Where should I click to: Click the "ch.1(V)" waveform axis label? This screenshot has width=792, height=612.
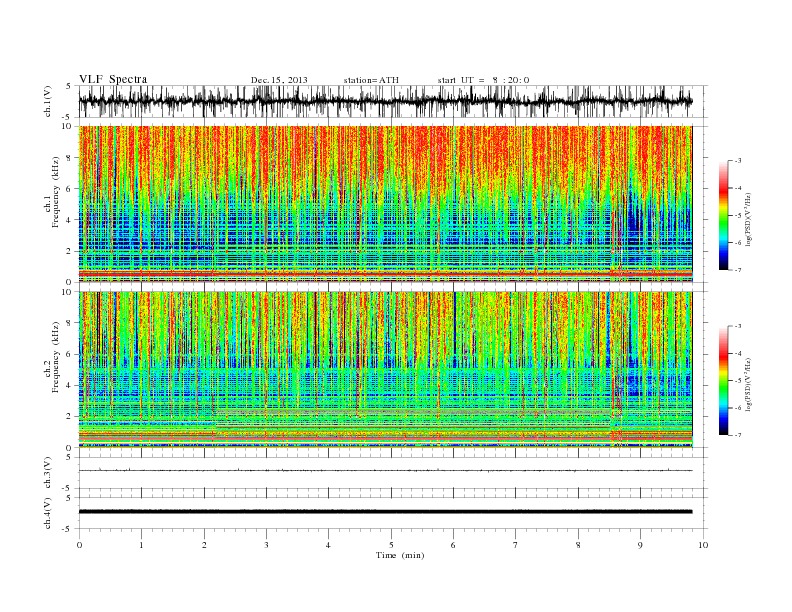[x=47, y=101]
